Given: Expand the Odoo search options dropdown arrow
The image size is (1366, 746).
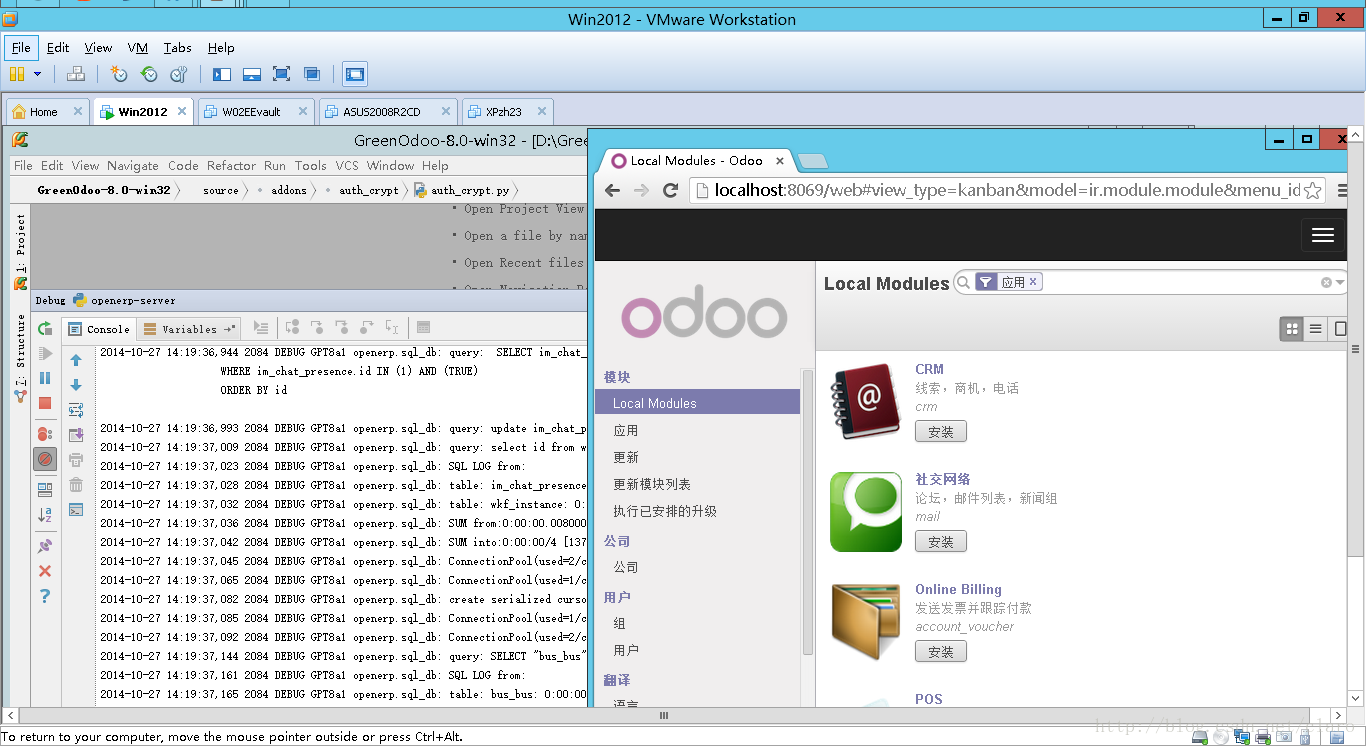Looking at the screenshot, I should (x=1342, y=283).
